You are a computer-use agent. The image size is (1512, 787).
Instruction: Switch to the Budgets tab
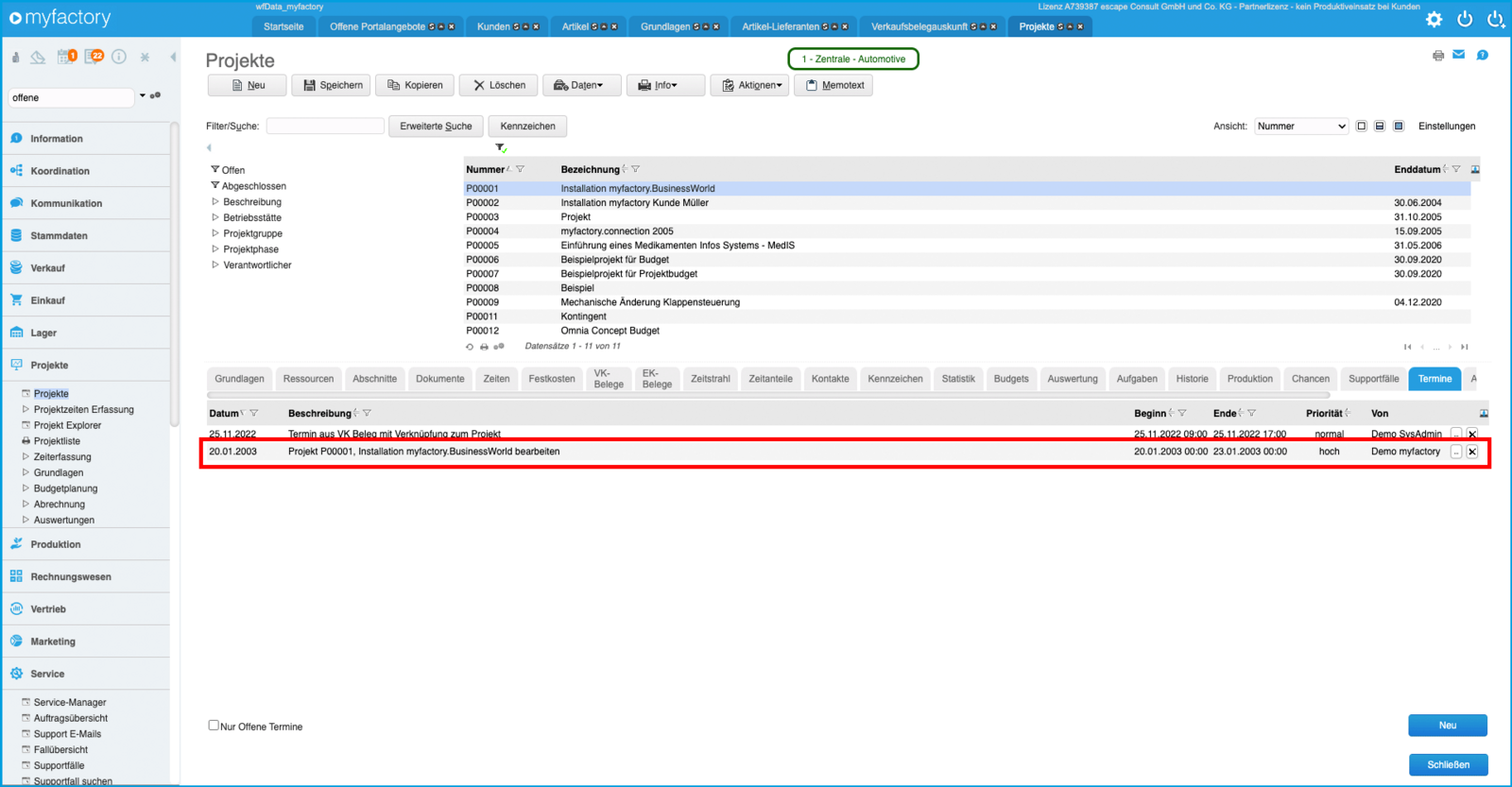pyautogui.click(x=1010, y=379)
